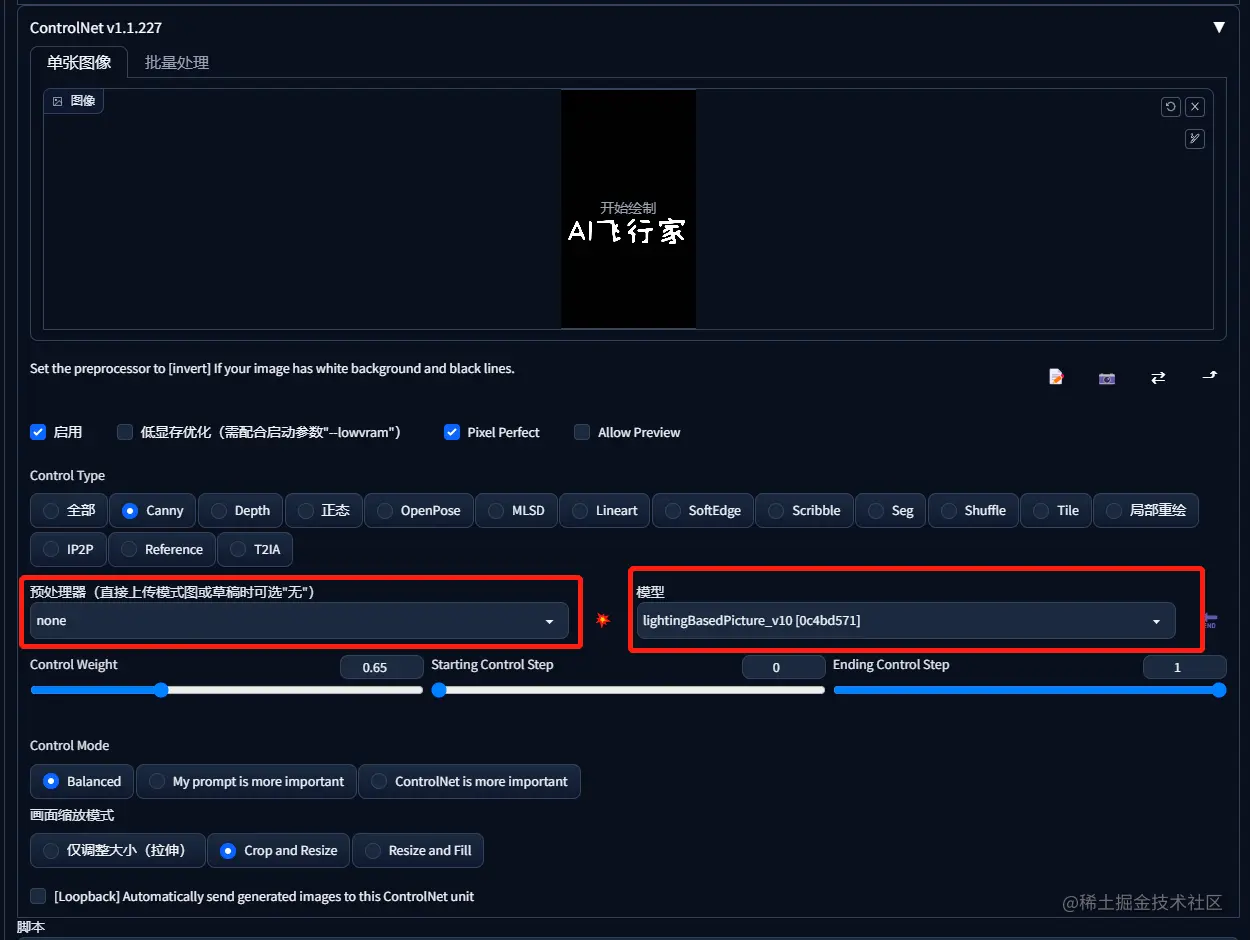Click the brush pen icon on canvas
This screenshot has height=940, width=1250.
click(x=1195, y=139)
